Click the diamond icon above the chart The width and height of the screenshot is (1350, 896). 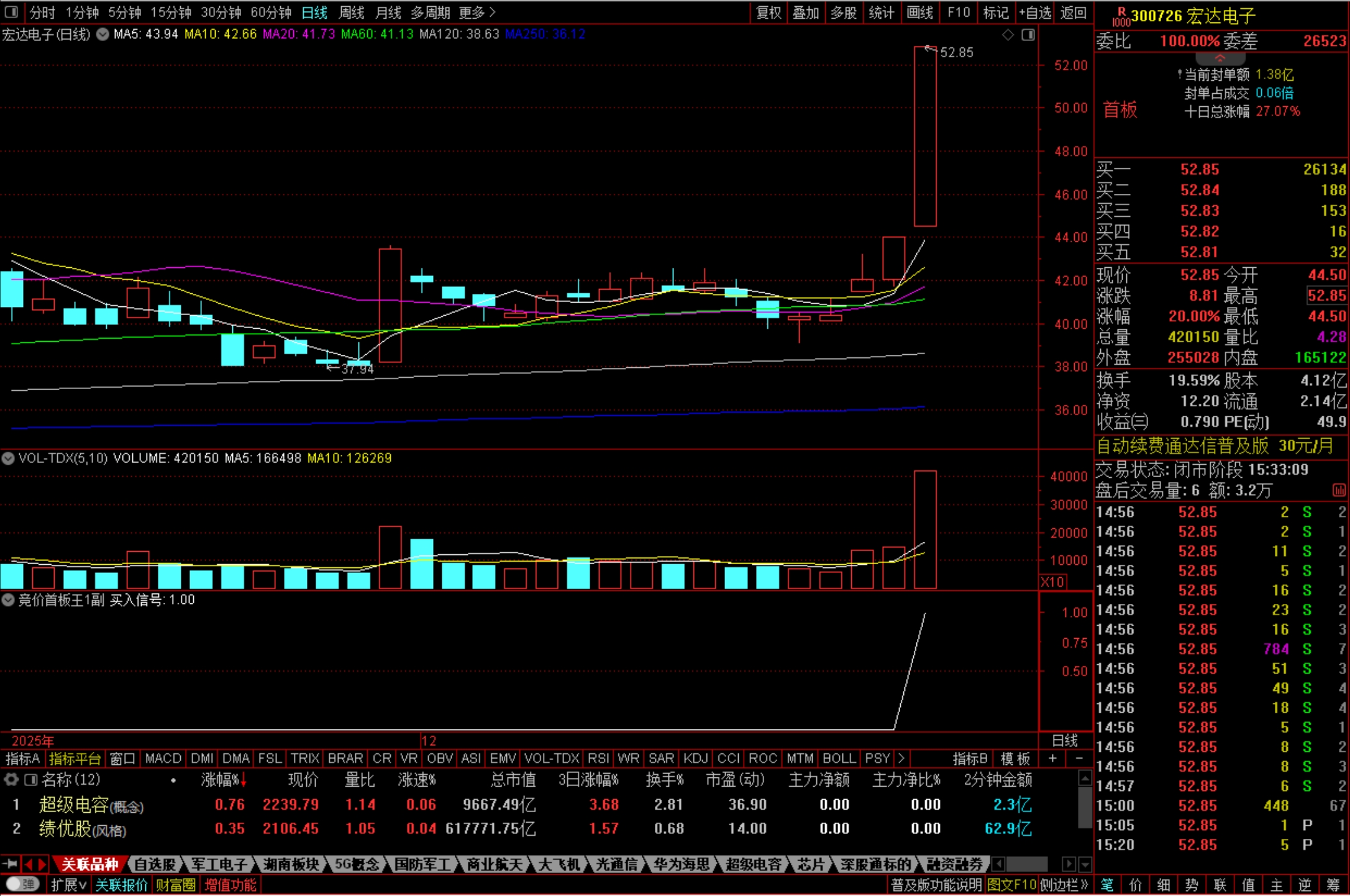click(1008, 35)
